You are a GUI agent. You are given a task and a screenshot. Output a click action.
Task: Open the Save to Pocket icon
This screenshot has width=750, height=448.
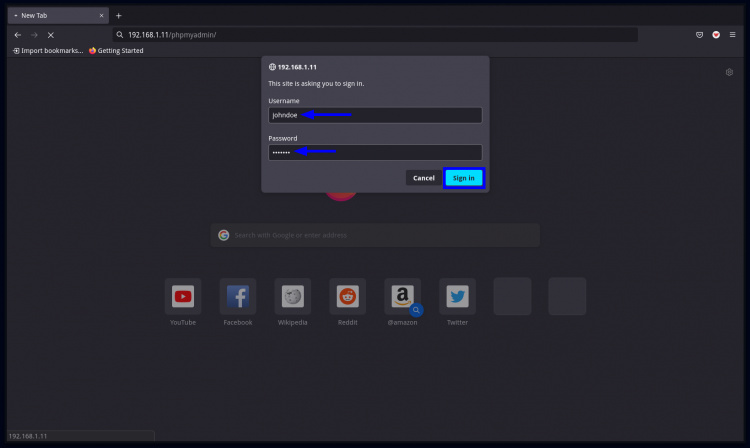(x=699, y=35)
